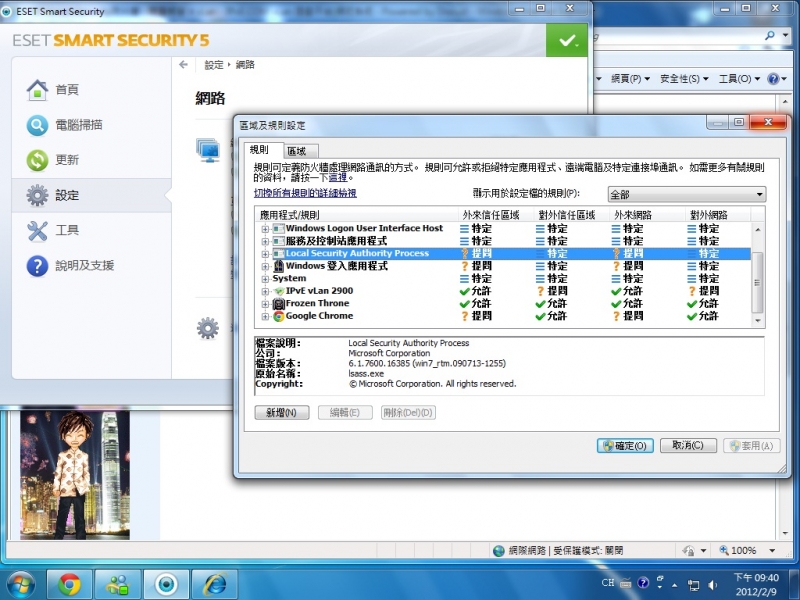
Task: Click the IE help question mark icon
Action: pyautogui.click(x=773, y=79)
